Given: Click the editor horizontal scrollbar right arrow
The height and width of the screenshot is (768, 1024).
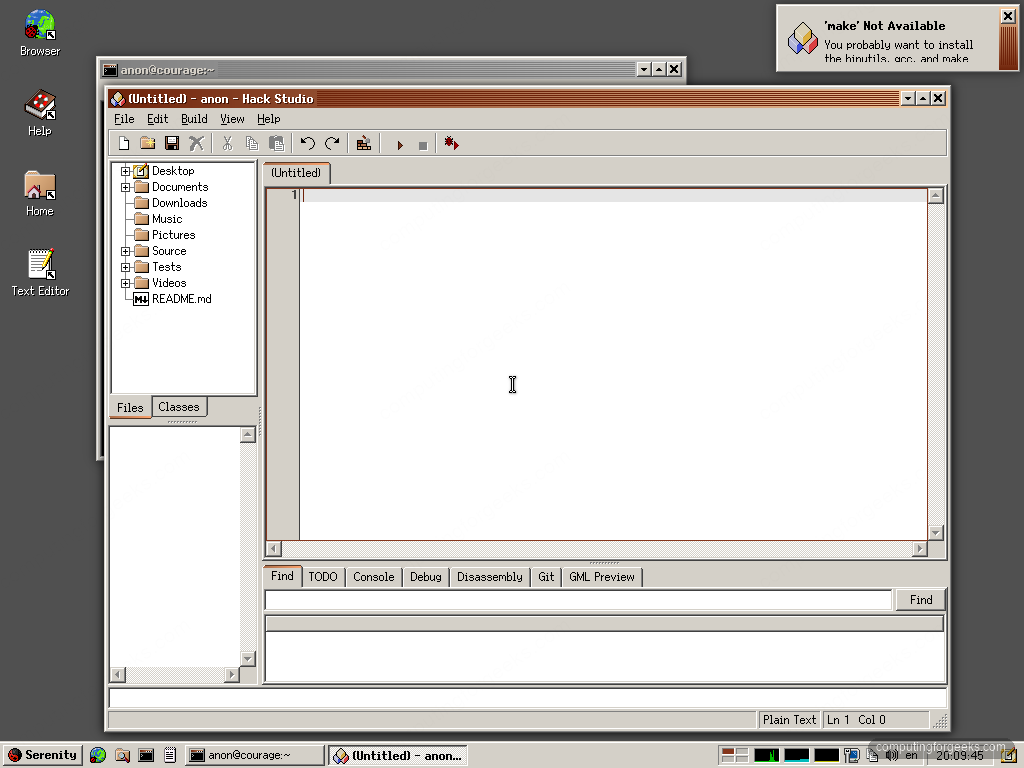Looking at the screenshot, I should [x=920, y=549].
